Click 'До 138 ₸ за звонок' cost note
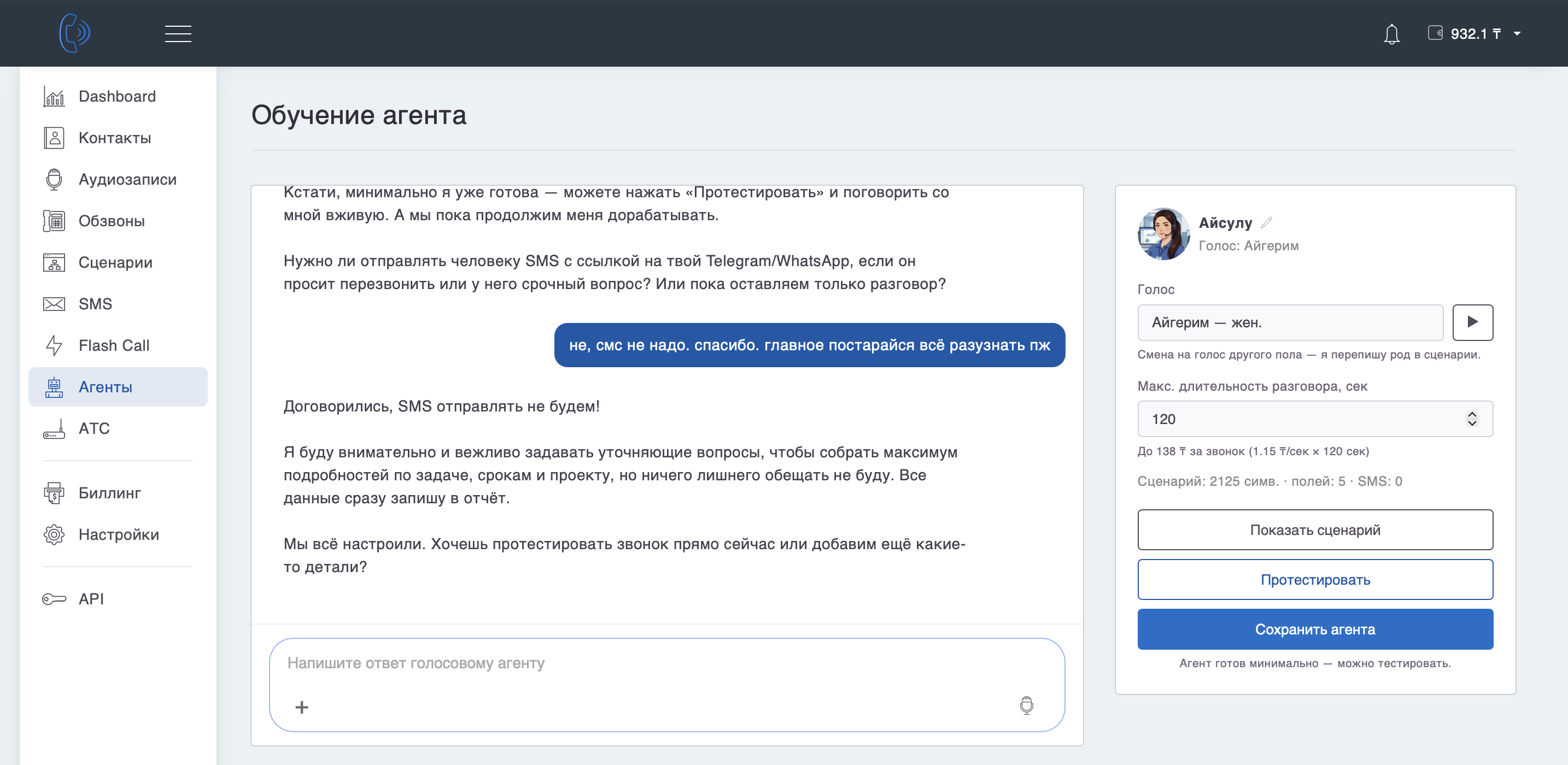Screen dimensions: 1568x765 click(1253, 451)
